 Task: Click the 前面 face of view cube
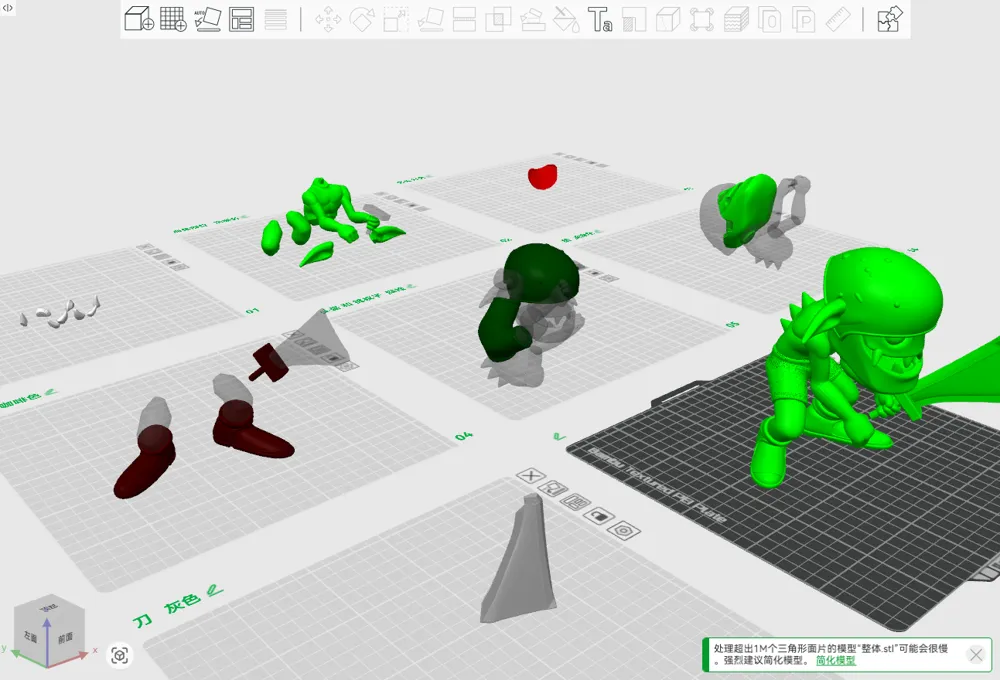(66, 637)
